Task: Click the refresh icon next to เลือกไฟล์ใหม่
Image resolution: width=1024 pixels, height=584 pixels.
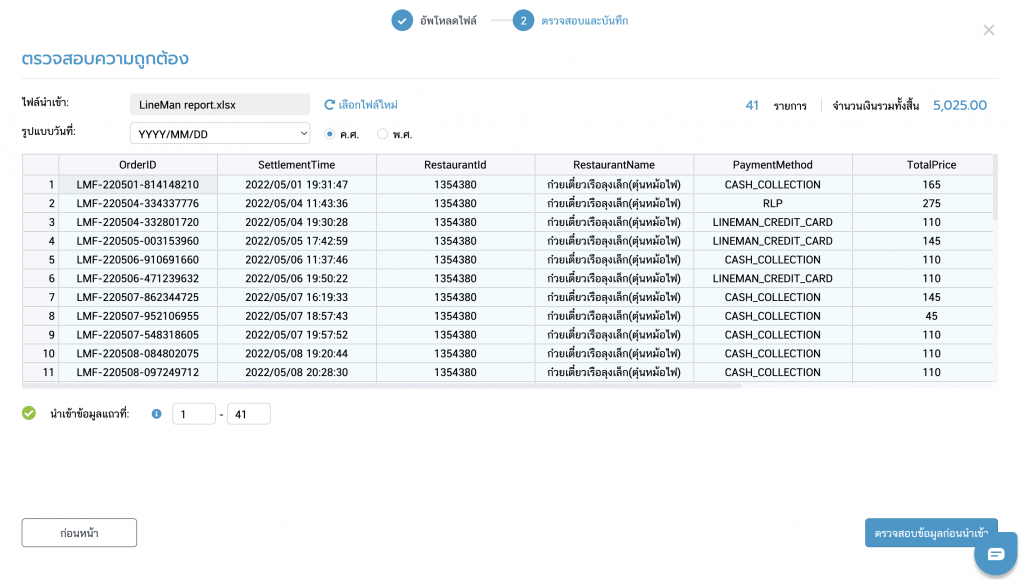Action: [330, 105]
